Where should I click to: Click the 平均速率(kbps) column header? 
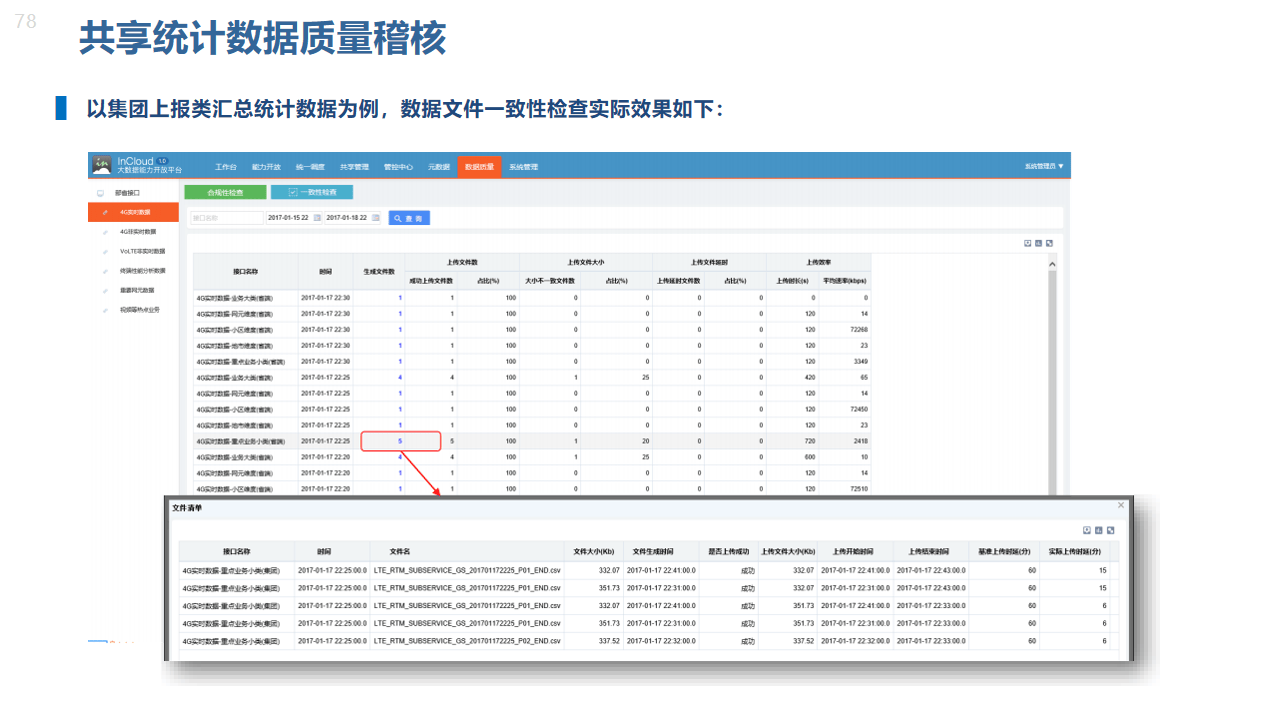[844, 281]
